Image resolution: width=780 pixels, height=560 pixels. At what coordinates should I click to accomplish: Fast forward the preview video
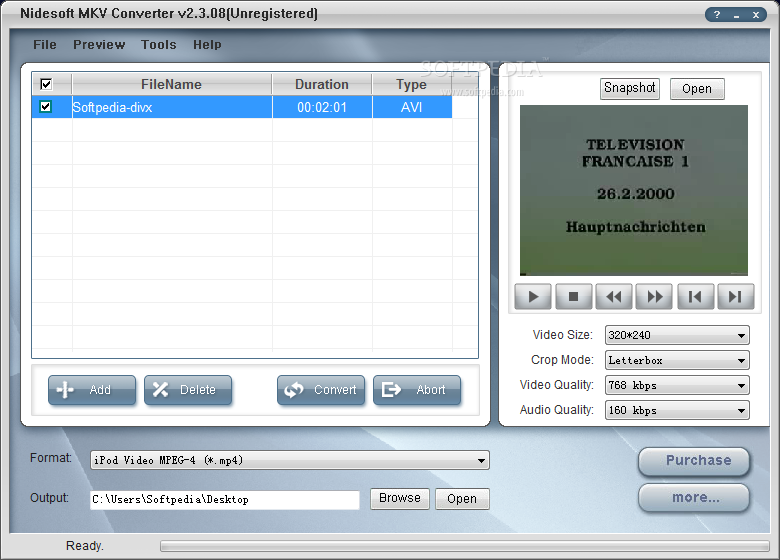pos(655,297)
